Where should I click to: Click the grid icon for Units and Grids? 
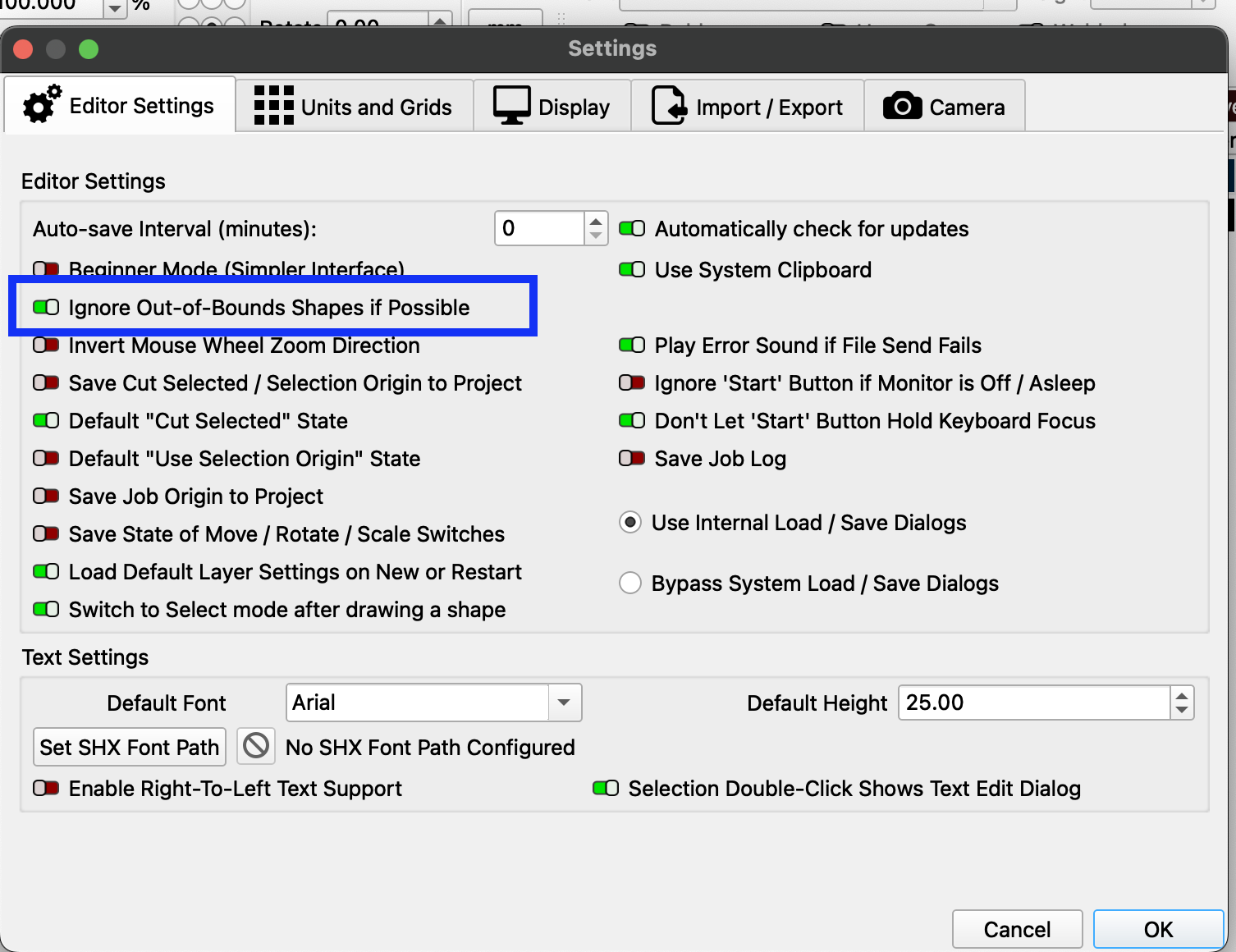(x=273, y=106)
